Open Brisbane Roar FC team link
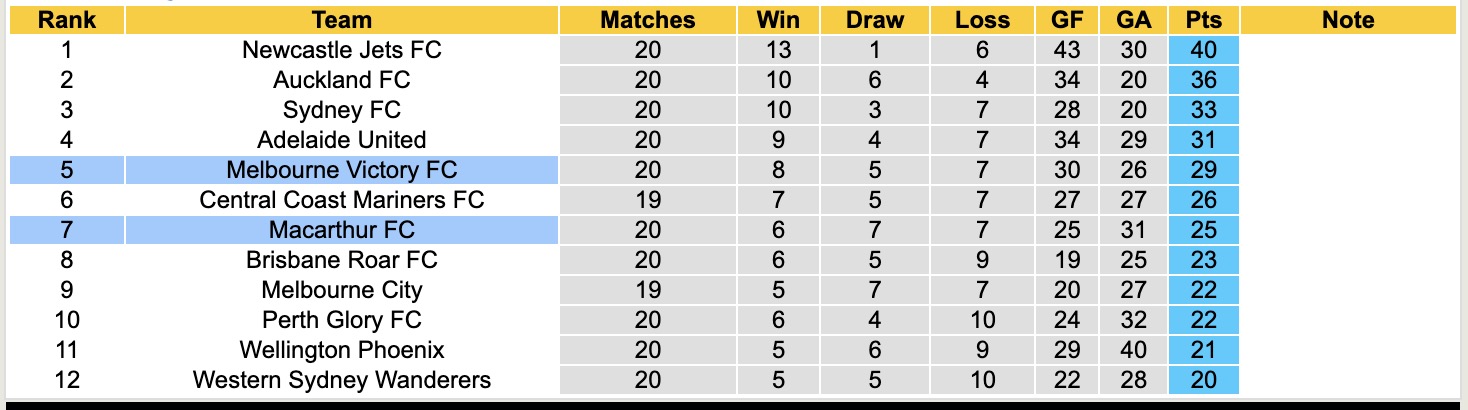This screenshot has height=410, width=1468. 342,260
